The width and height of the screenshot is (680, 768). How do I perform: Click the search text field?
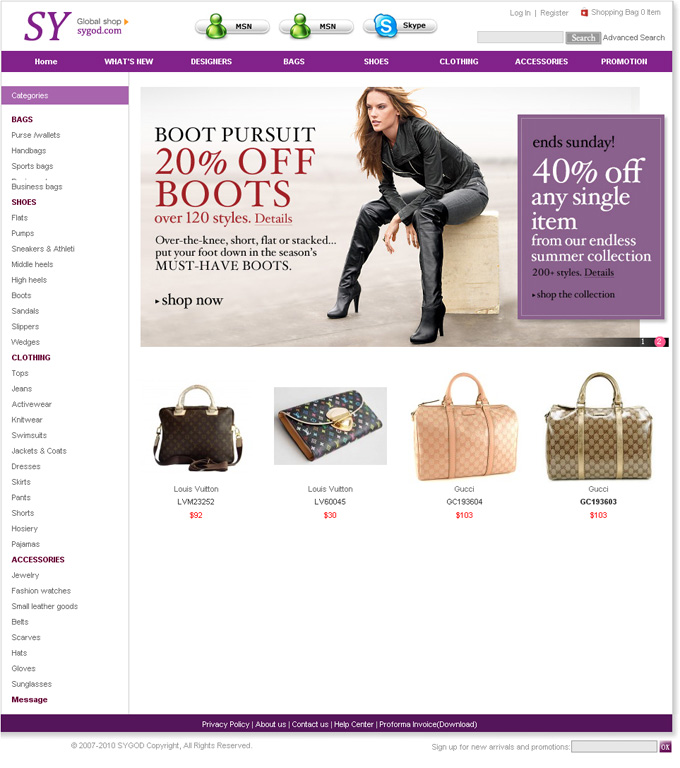tap(520, 37)
